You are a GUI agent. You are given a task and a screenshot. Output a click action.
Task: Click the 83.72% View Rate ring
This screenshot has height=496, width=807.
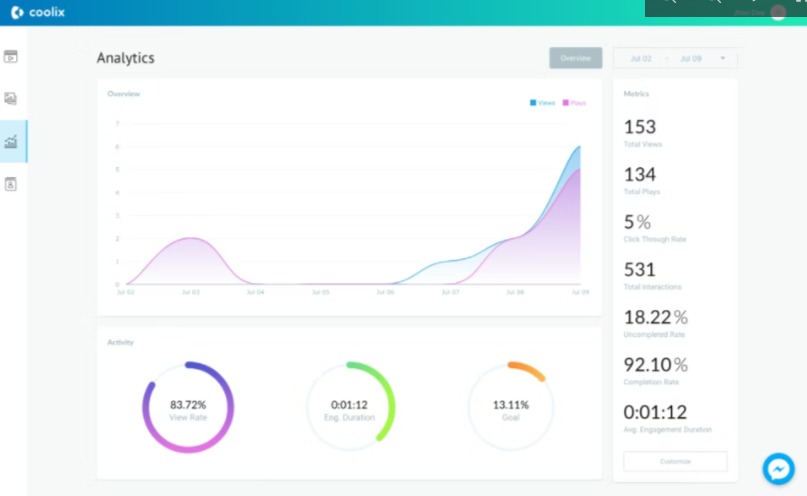coord(188,407)
